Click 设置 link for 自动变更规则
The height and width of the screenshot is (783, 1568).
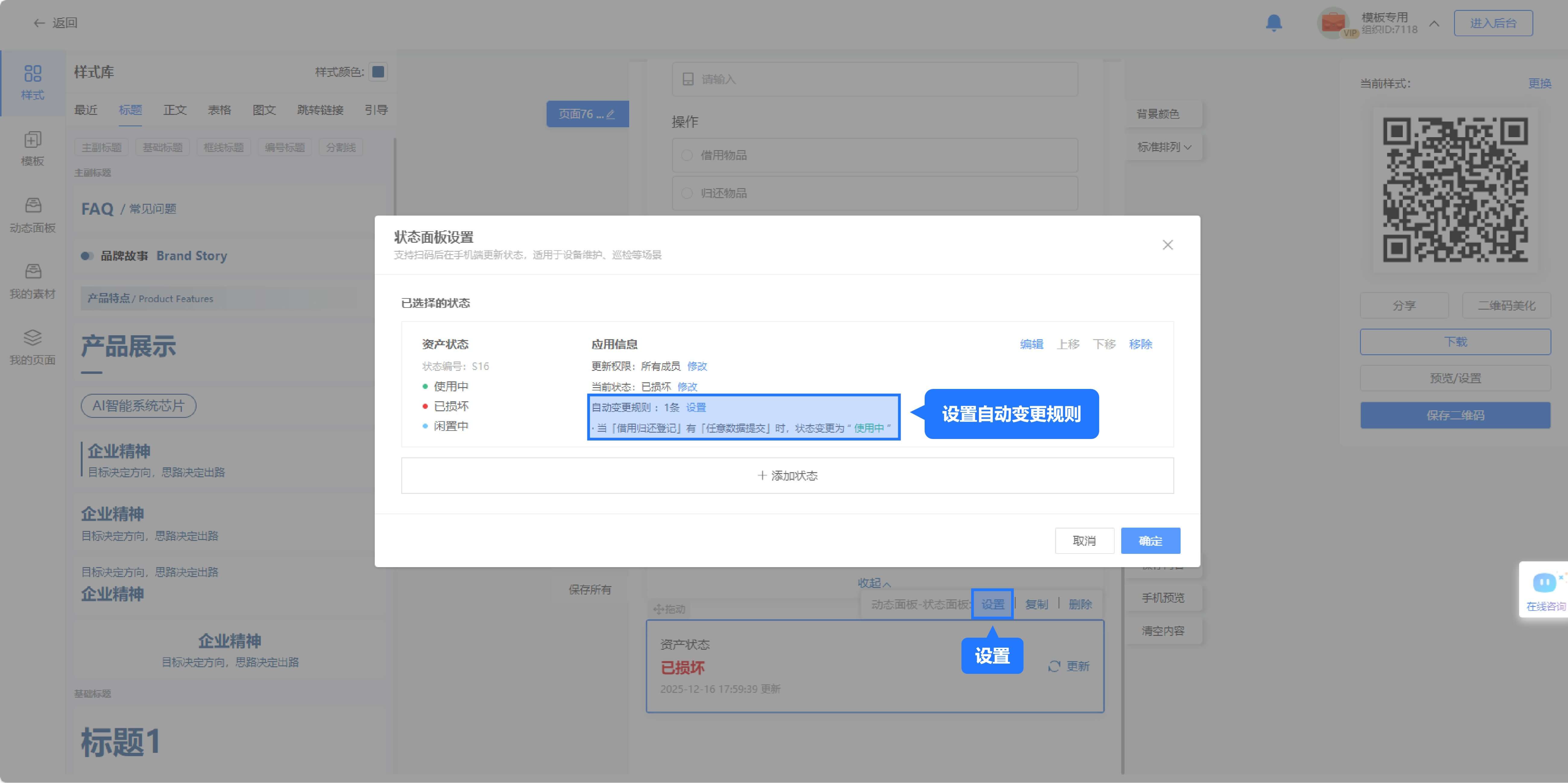[x=696, y=407]
